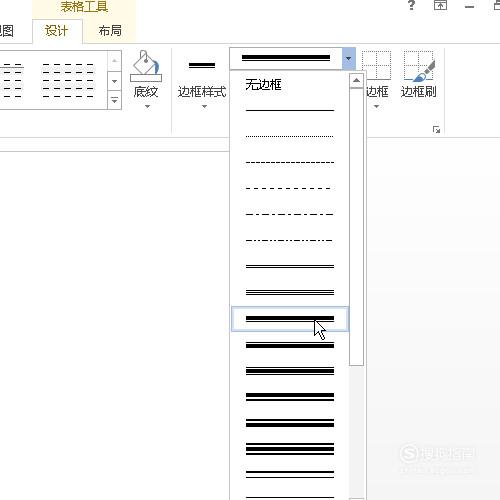Viewport: 500px width, 500px height.
Task: Pick the long-dash line style
Action: pyautogui.click(x=290, y=188)
